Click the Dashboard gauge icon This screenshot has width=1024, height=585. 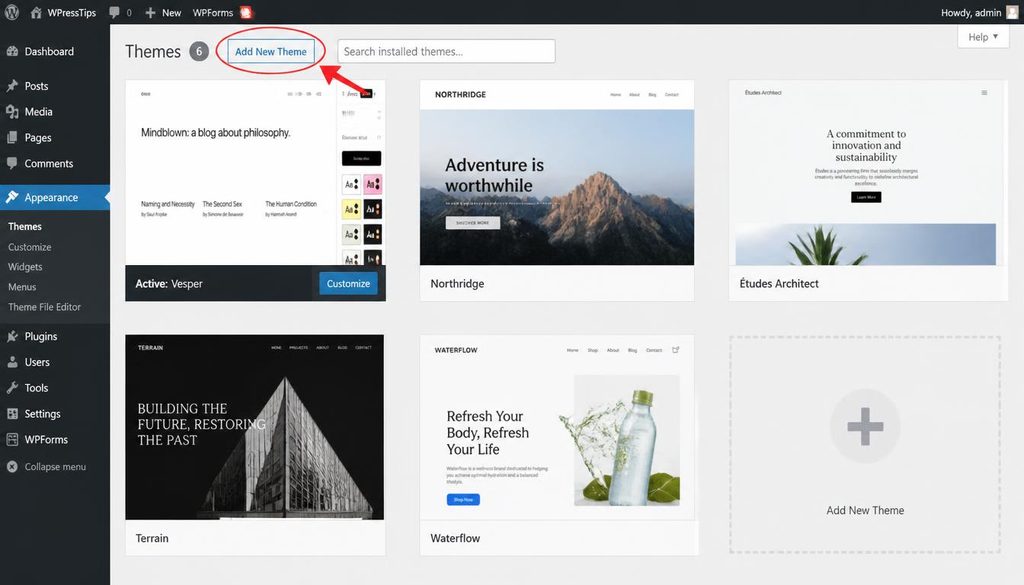point(12,51)
